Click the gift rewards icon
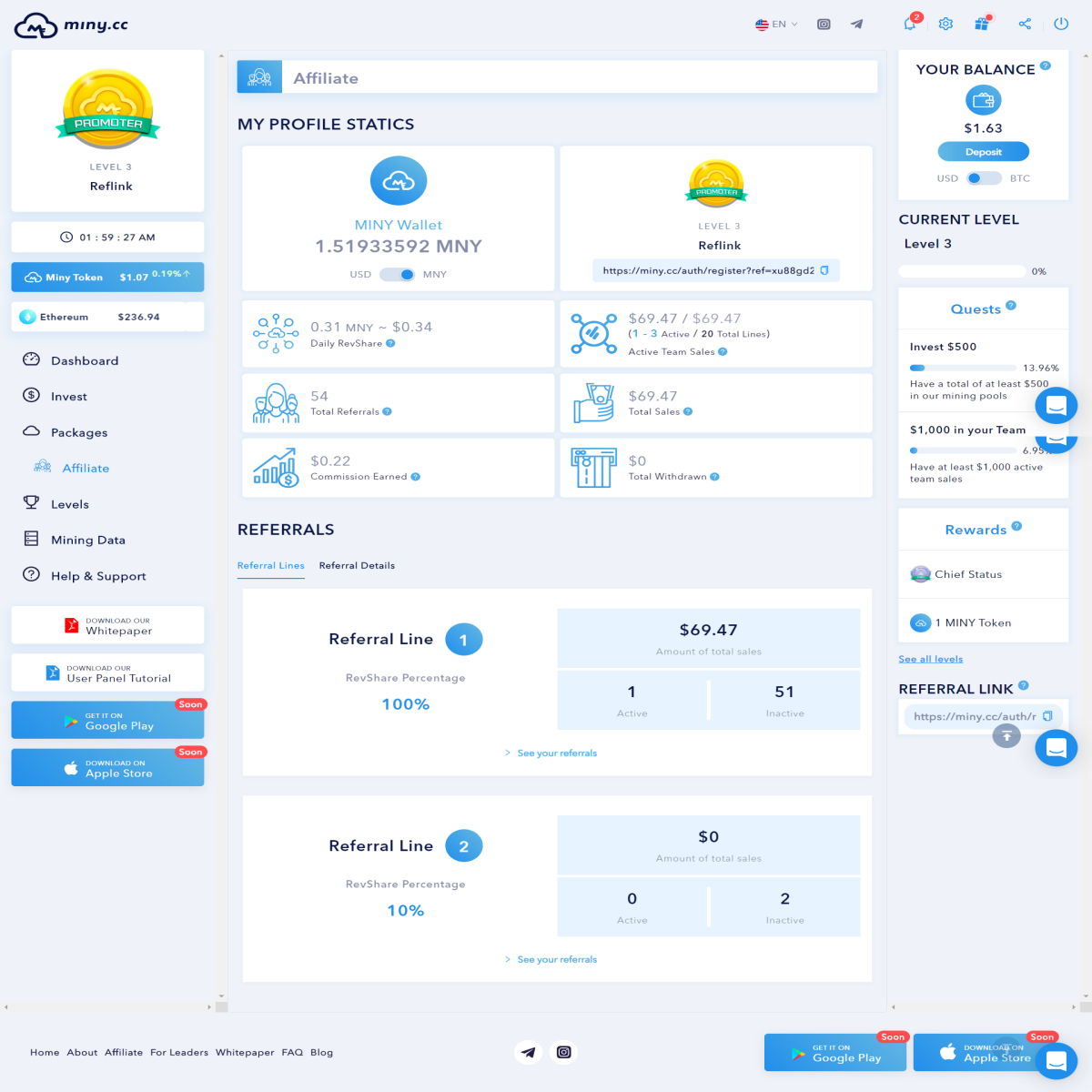Screen dimensions: 1092x1092 point(982,24)
